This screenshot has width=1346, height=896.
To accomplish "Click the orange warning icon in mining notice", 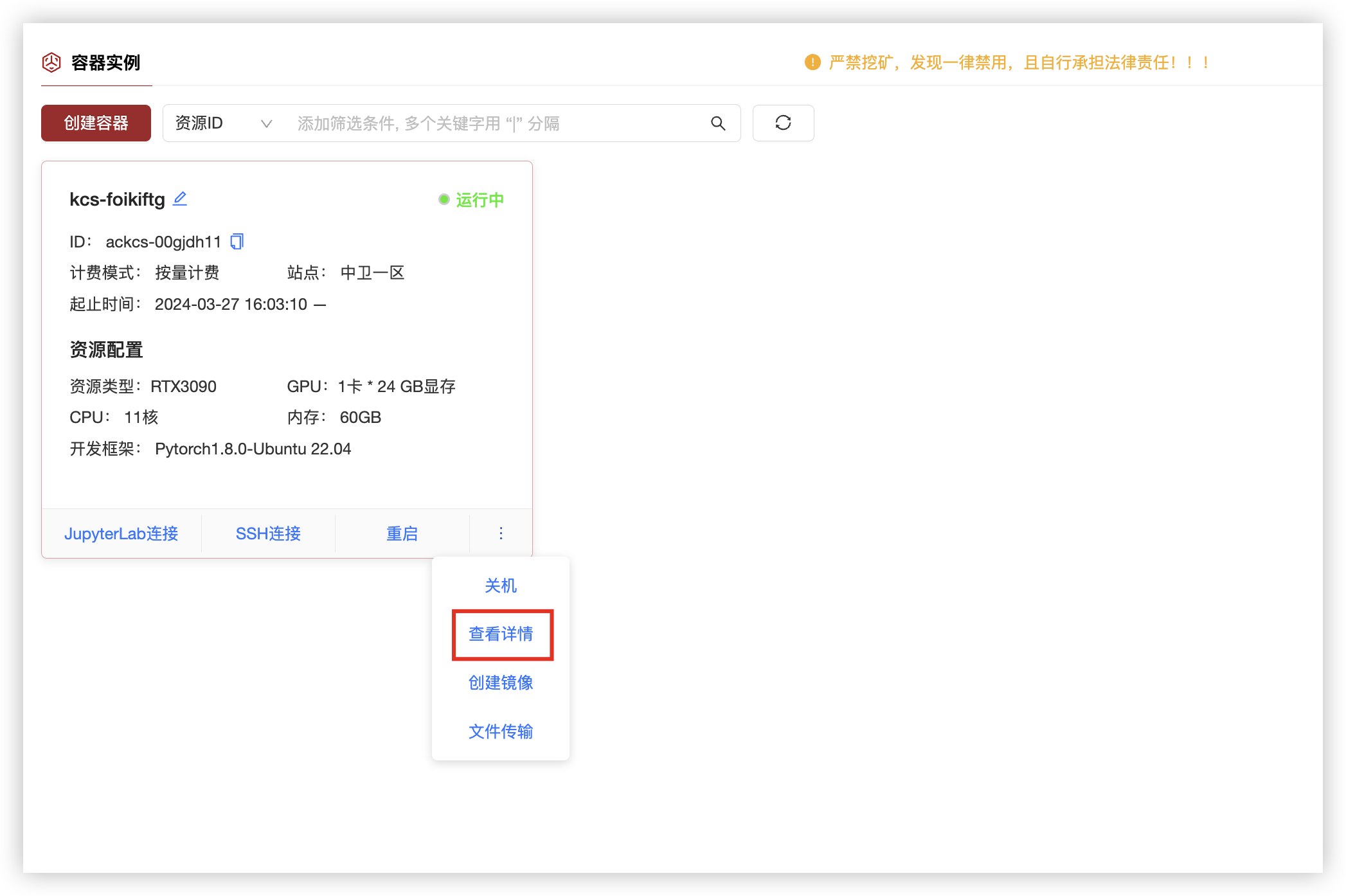I will pos(812,62).
